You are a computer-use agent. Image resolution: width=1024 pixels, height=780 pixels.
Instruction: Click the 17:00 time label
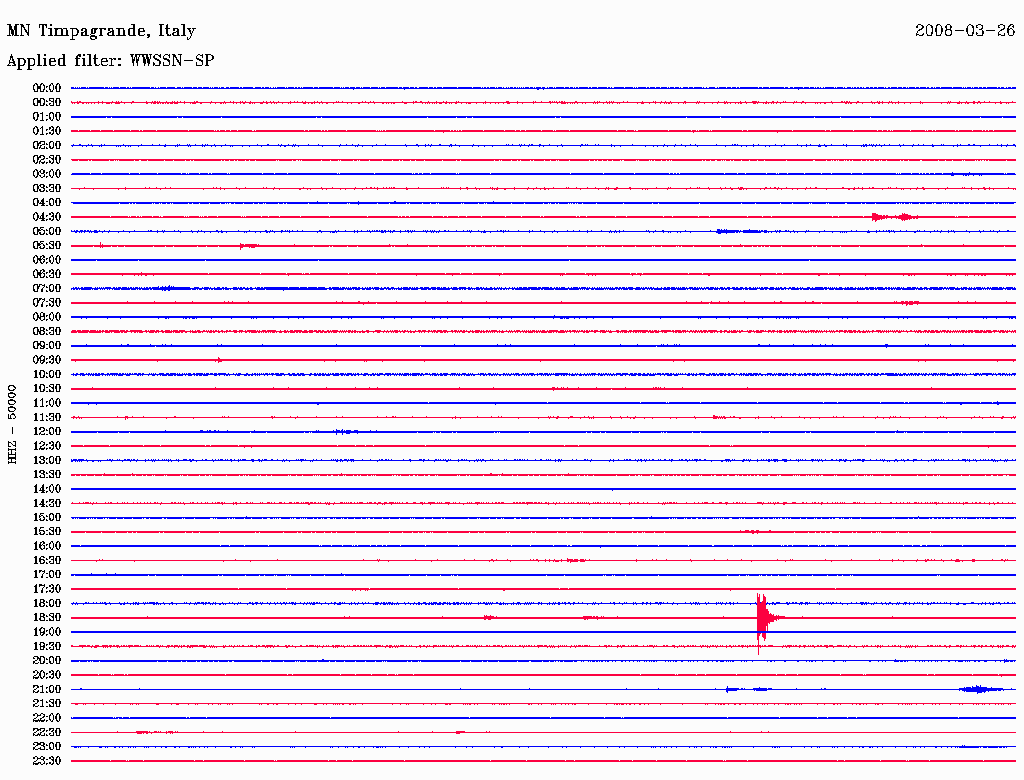coord(47,574)
